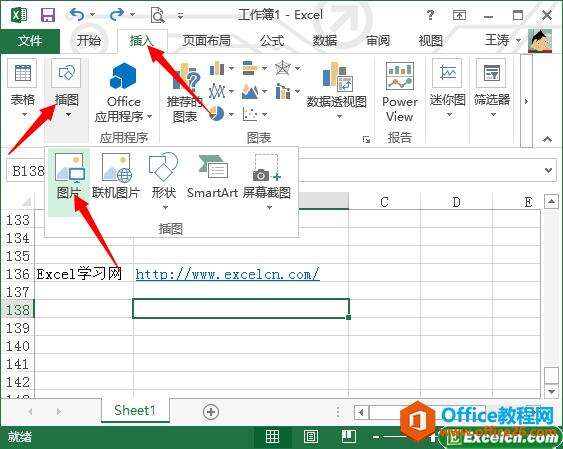Switch to page break preview in status bar
The image size is (563, 449).
tap(348, 437)
